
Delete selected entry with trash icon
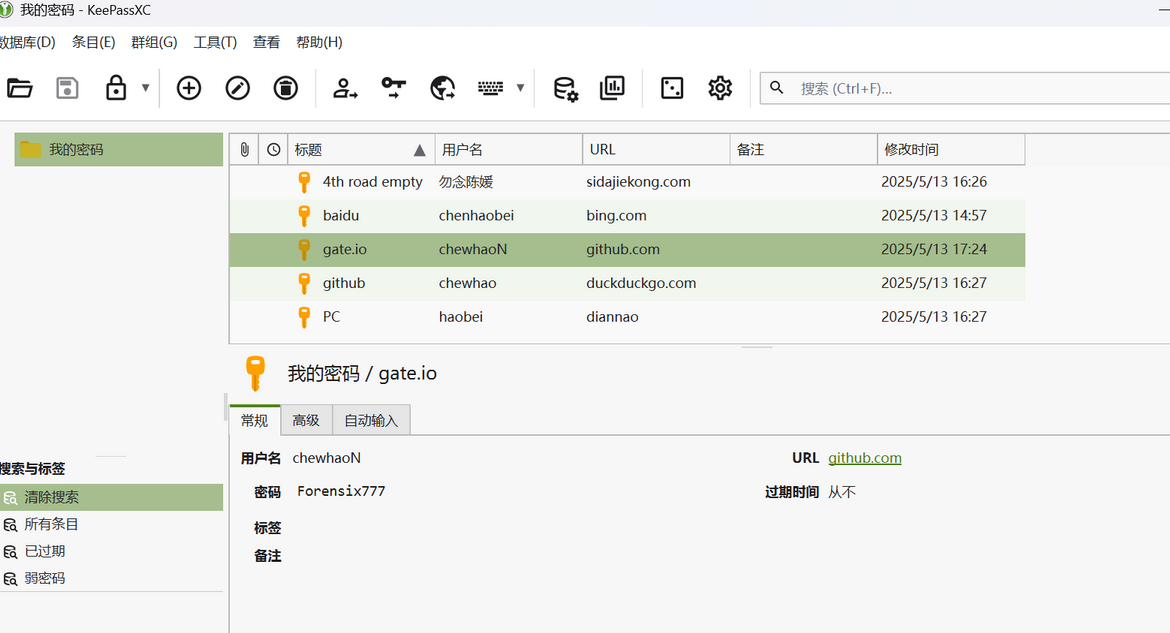point(286,88)
